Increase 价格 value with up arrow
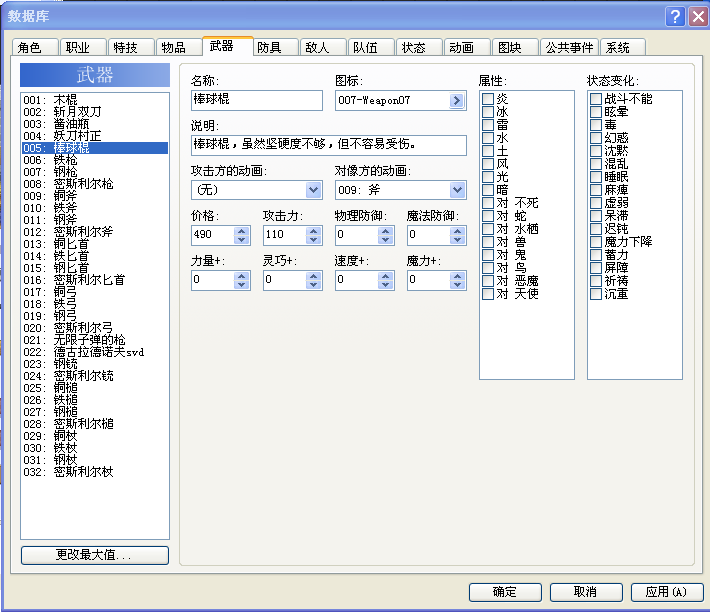710x612 pixels. (x=241, y=231)
